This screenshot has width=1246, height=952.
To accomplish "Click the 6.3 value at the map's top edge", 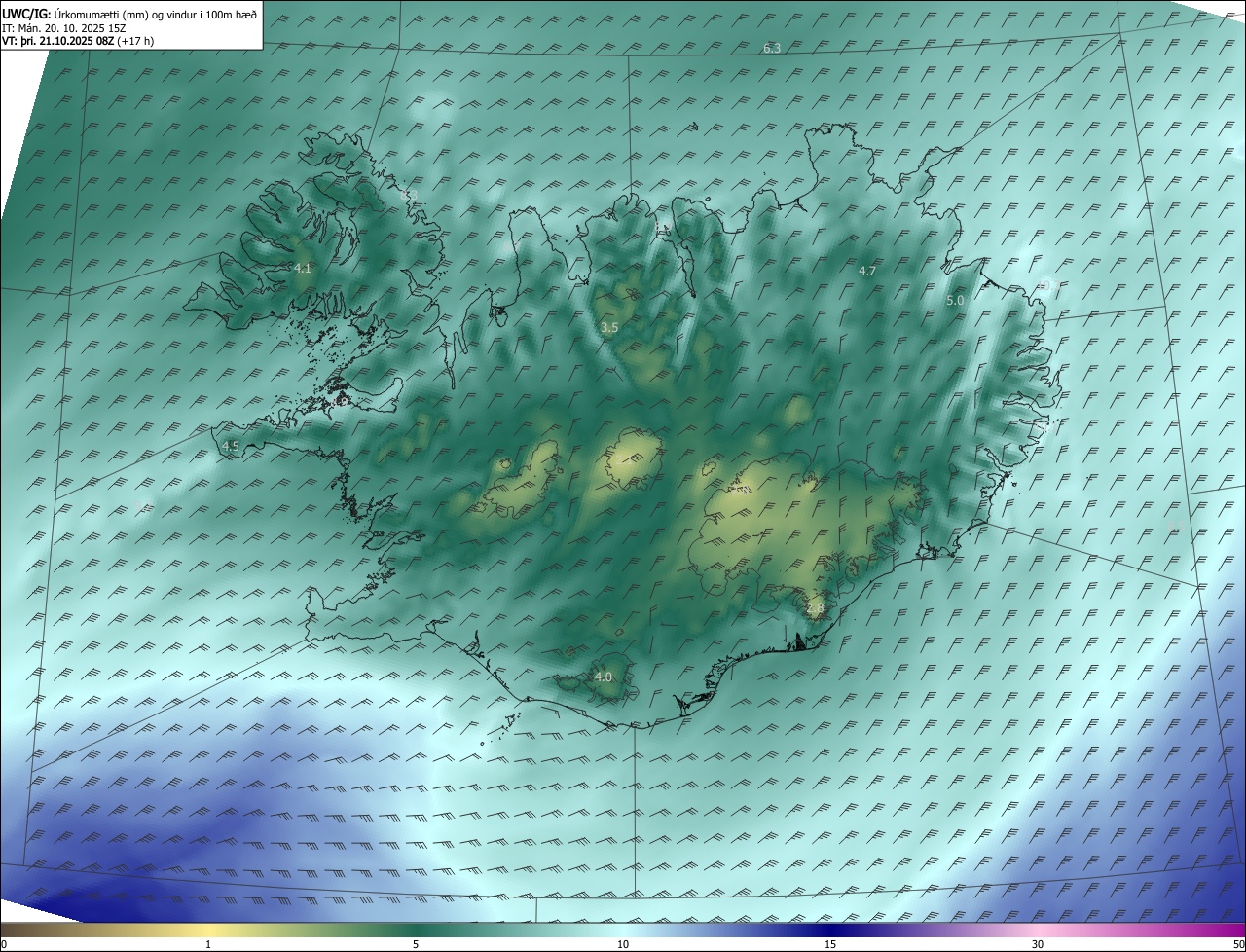I will [772, 48].
